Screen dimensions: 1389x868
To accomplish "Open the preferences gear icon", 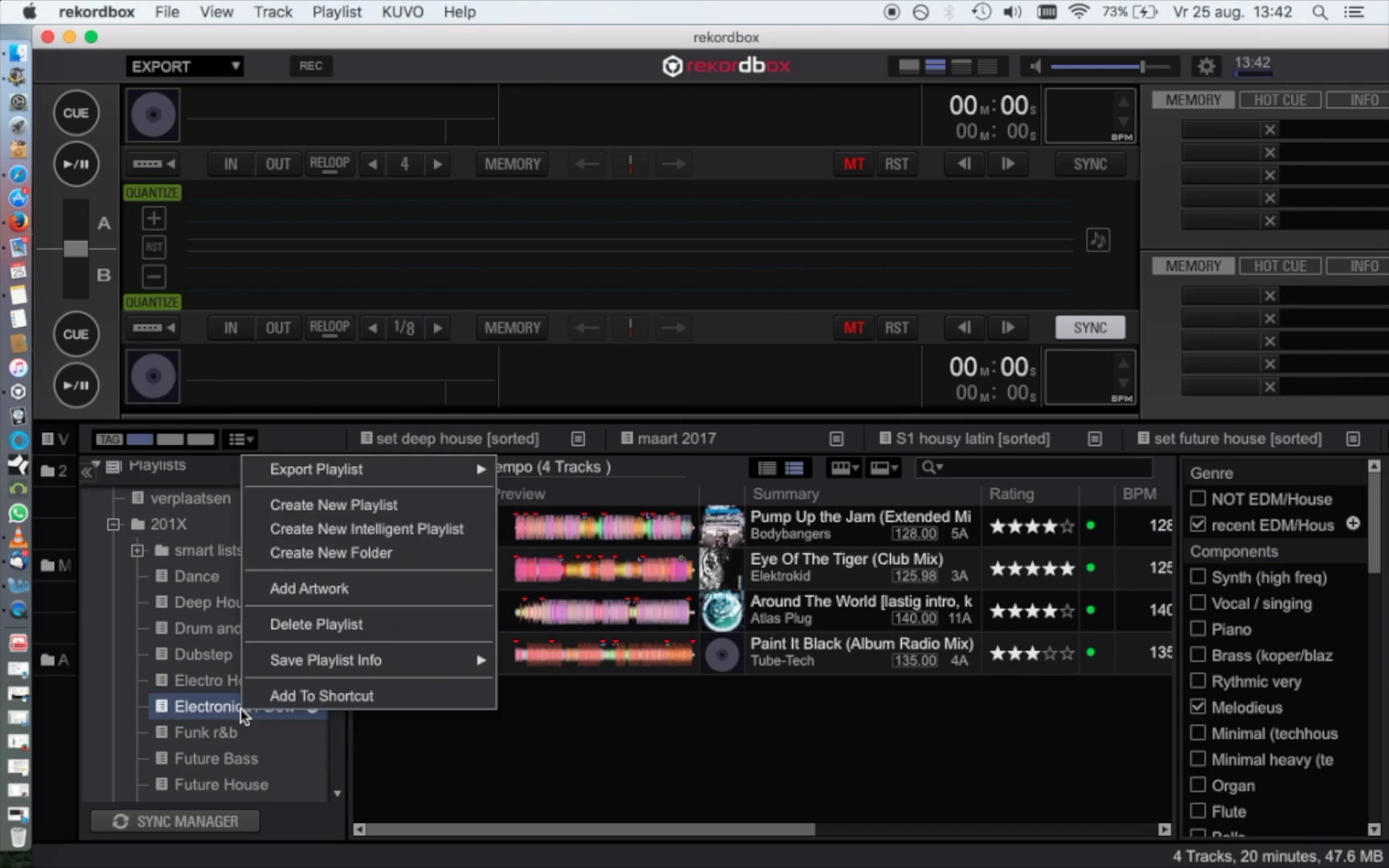I will (1206, 67).
